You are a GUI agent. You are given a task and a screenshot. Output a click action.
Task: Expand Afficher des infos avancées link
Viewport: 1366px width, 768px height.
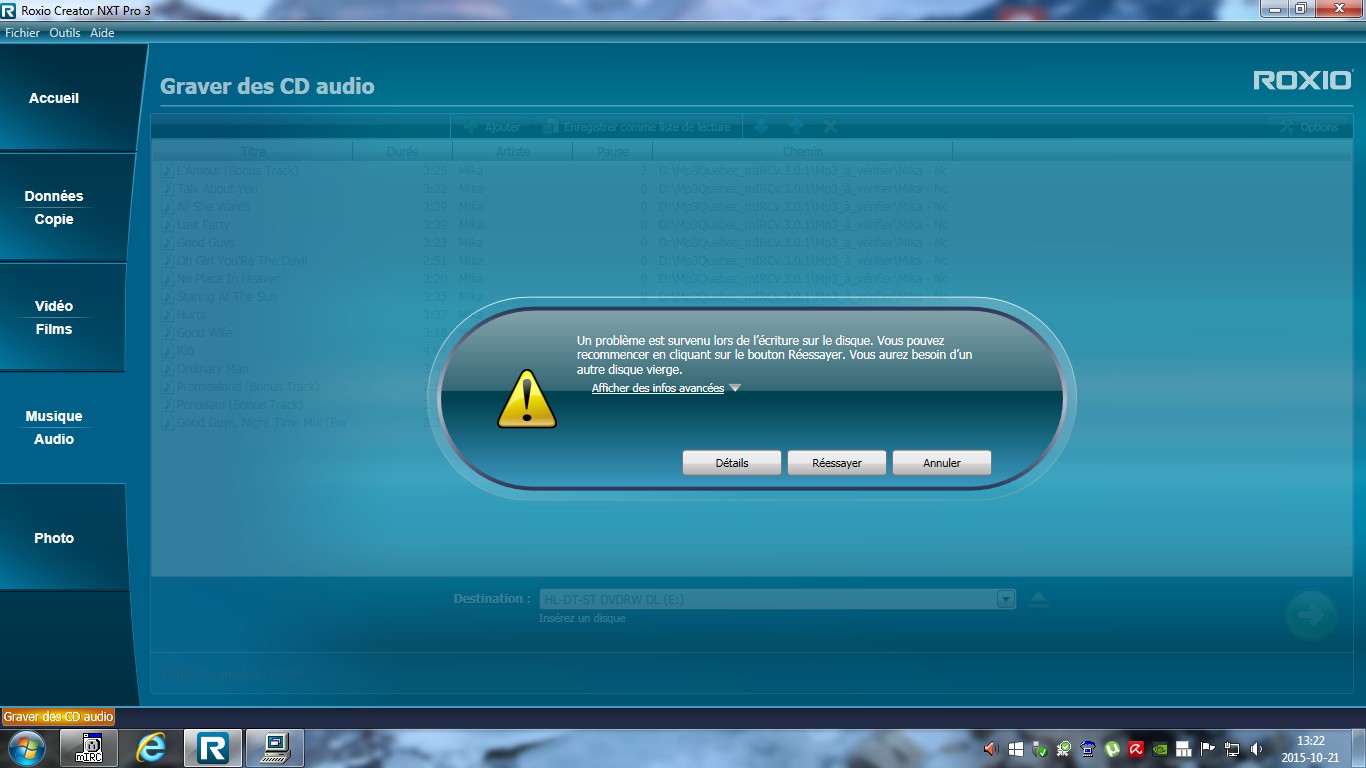click(657, 388)
